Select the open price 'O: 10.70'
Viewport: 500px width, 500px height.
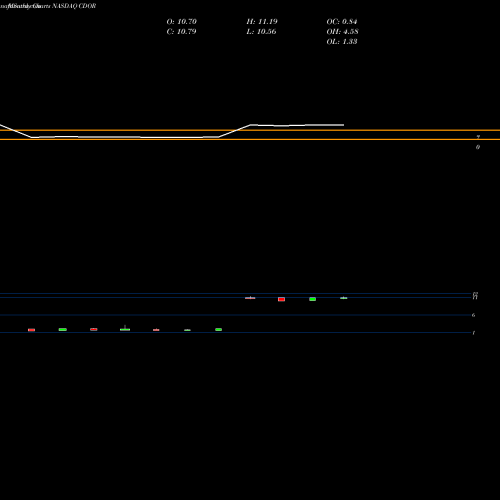pos(182,21)
